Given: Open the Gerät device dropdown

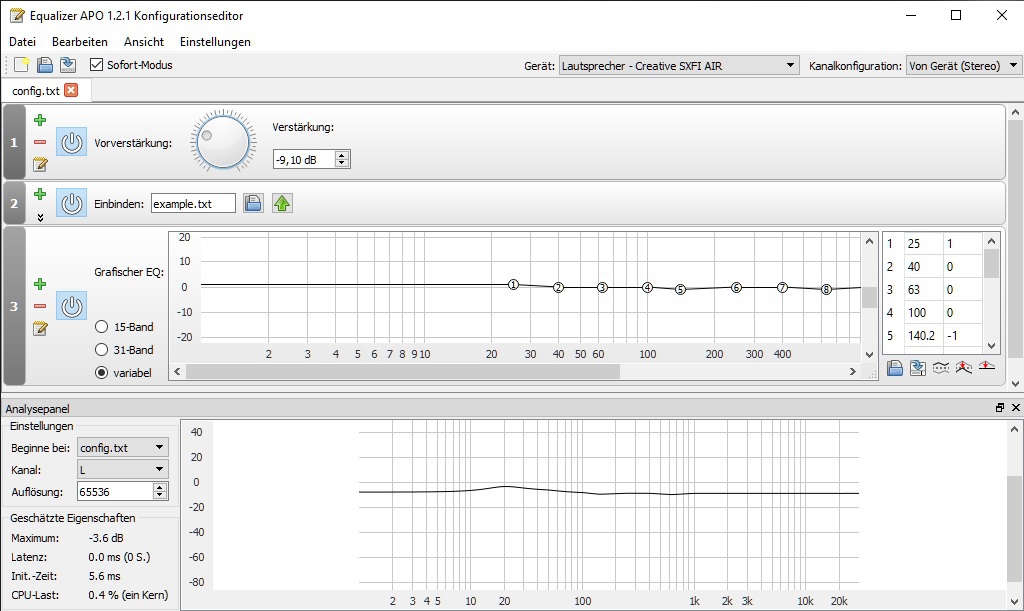Looking at the screenshot, I should click(x=678, y=66).
